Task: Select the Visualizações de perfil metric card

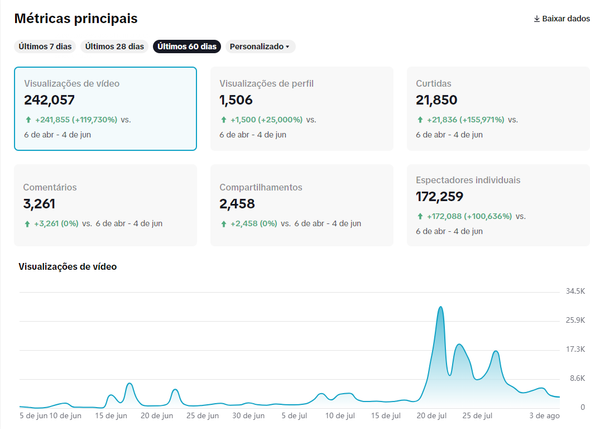Action: point(300,109)
